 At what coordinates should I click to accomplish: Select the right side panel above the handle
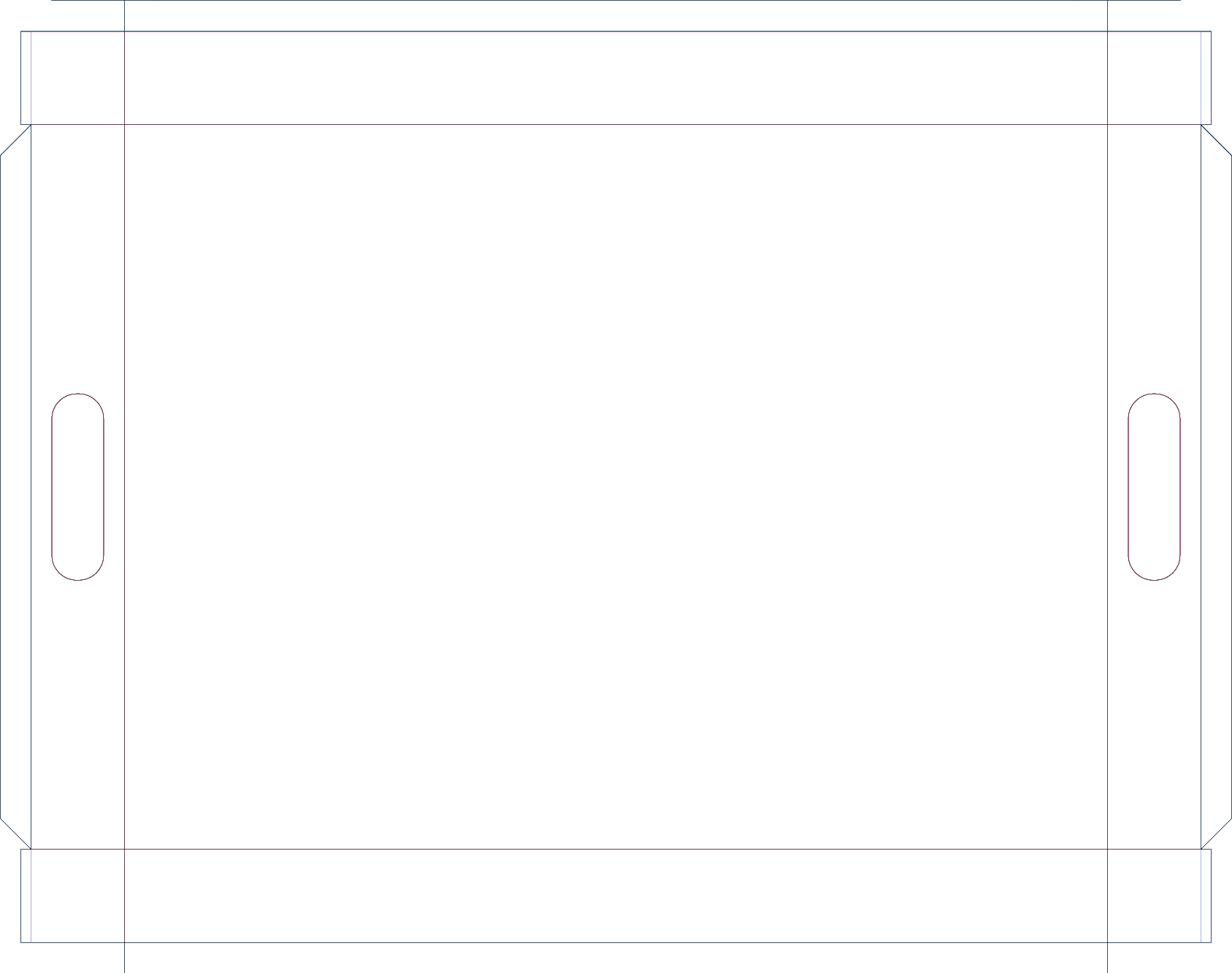[1154, 256]
